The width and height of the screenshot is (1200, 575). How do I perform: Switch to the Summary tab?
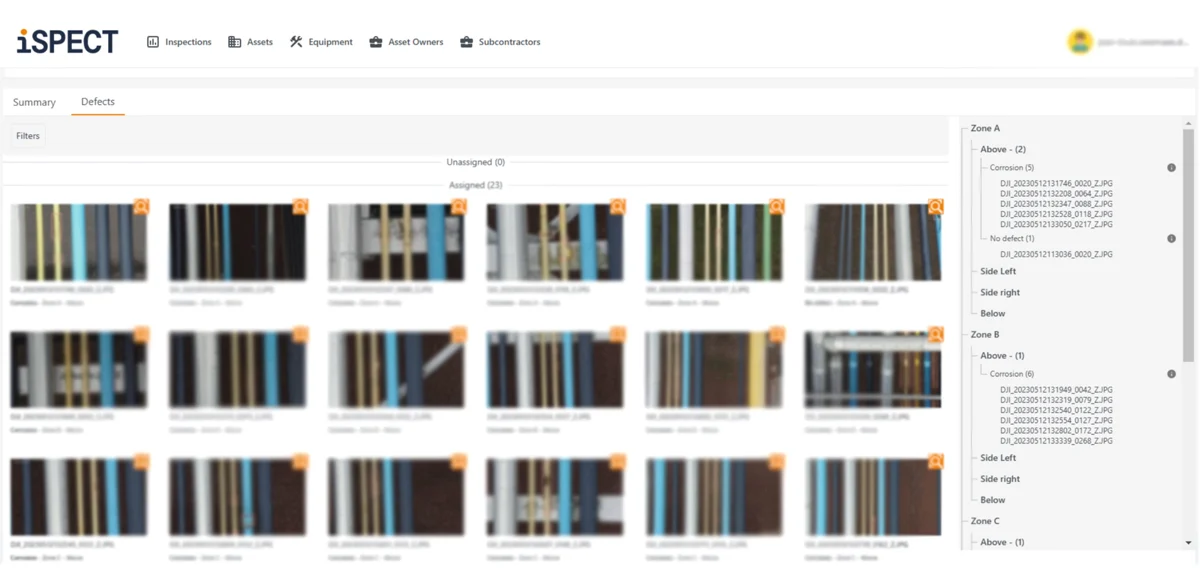[34, 102]
